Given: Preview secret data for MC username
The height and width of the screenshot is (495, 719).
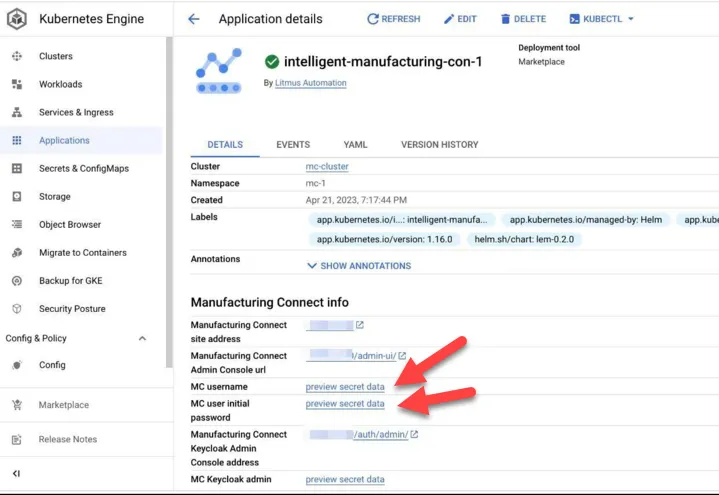Looking at the screenshot, I should click(x=345, y=387).
